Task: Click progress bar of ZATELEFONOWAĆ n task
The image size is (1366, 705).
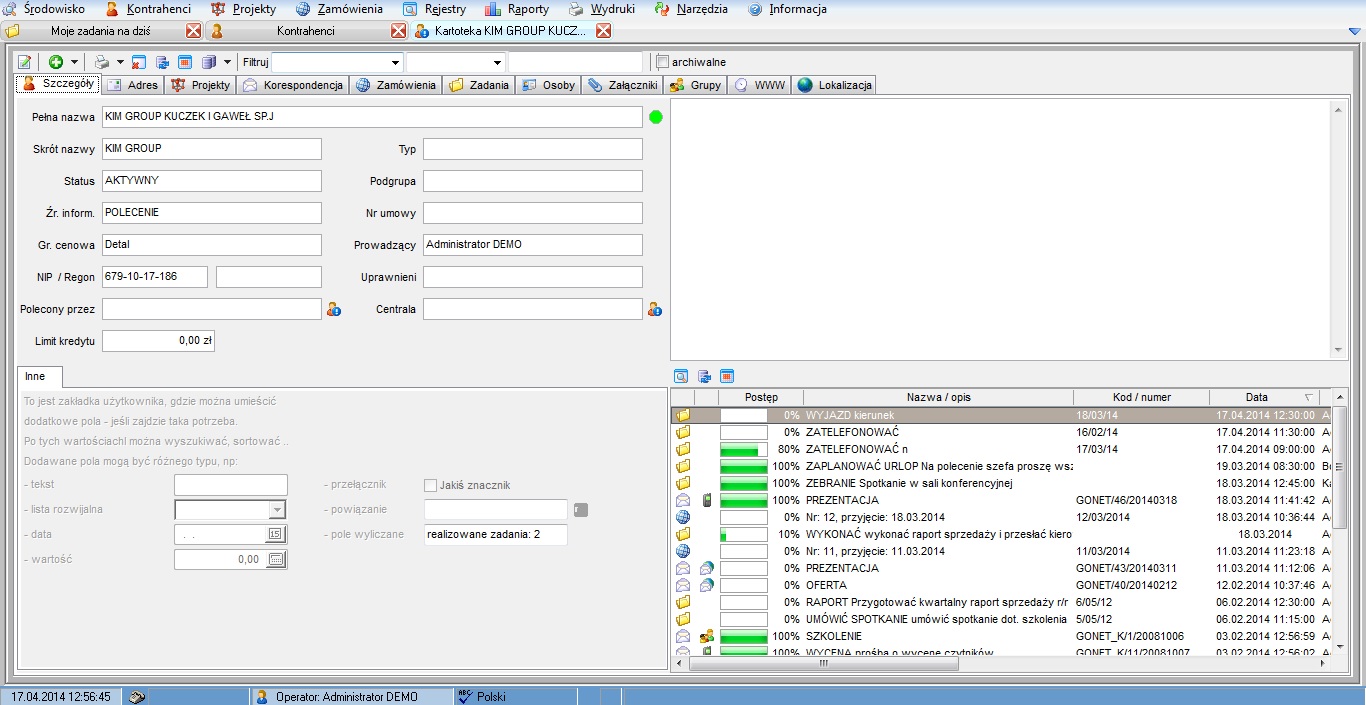Action: tap(743, 450)
